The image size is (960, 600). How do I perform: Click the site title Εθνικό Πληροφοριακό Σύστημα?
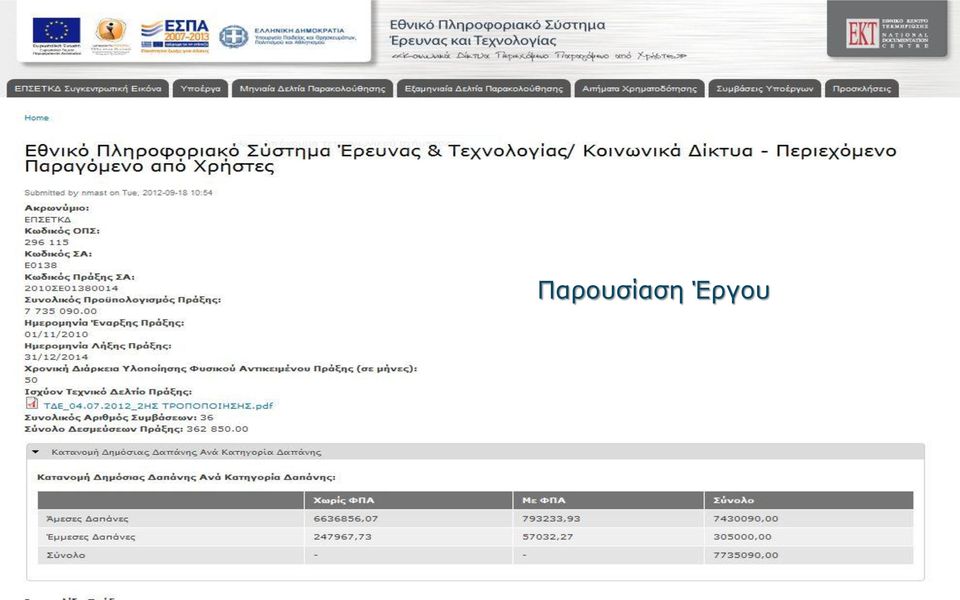tap(497, 32)
